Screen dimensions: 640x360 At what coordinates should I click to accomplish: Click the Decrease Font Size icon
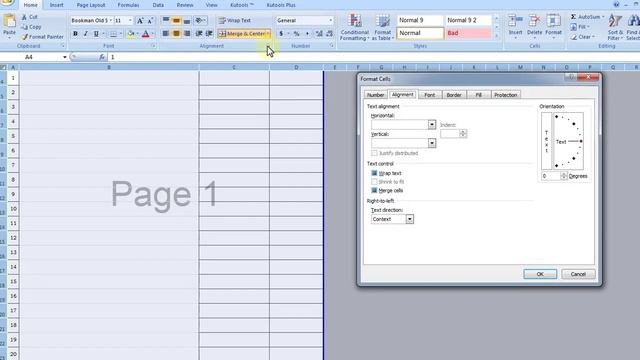(x=150, y=20)
